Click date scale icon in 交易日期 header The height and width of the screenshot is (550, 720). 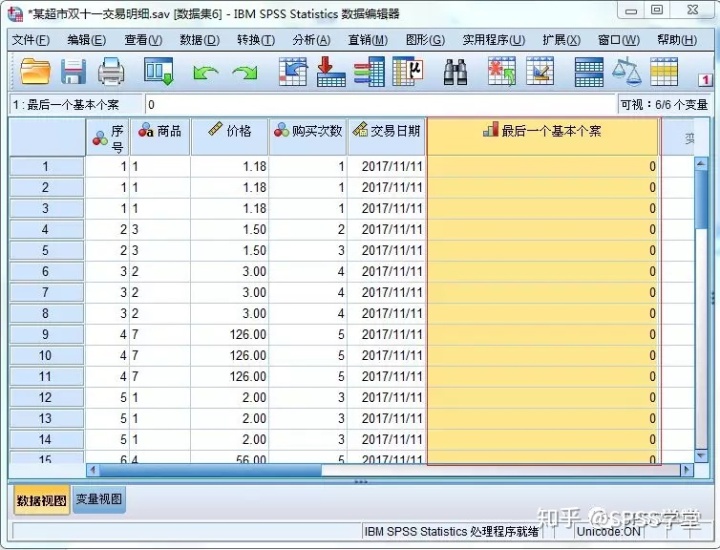tap(360, 129)
